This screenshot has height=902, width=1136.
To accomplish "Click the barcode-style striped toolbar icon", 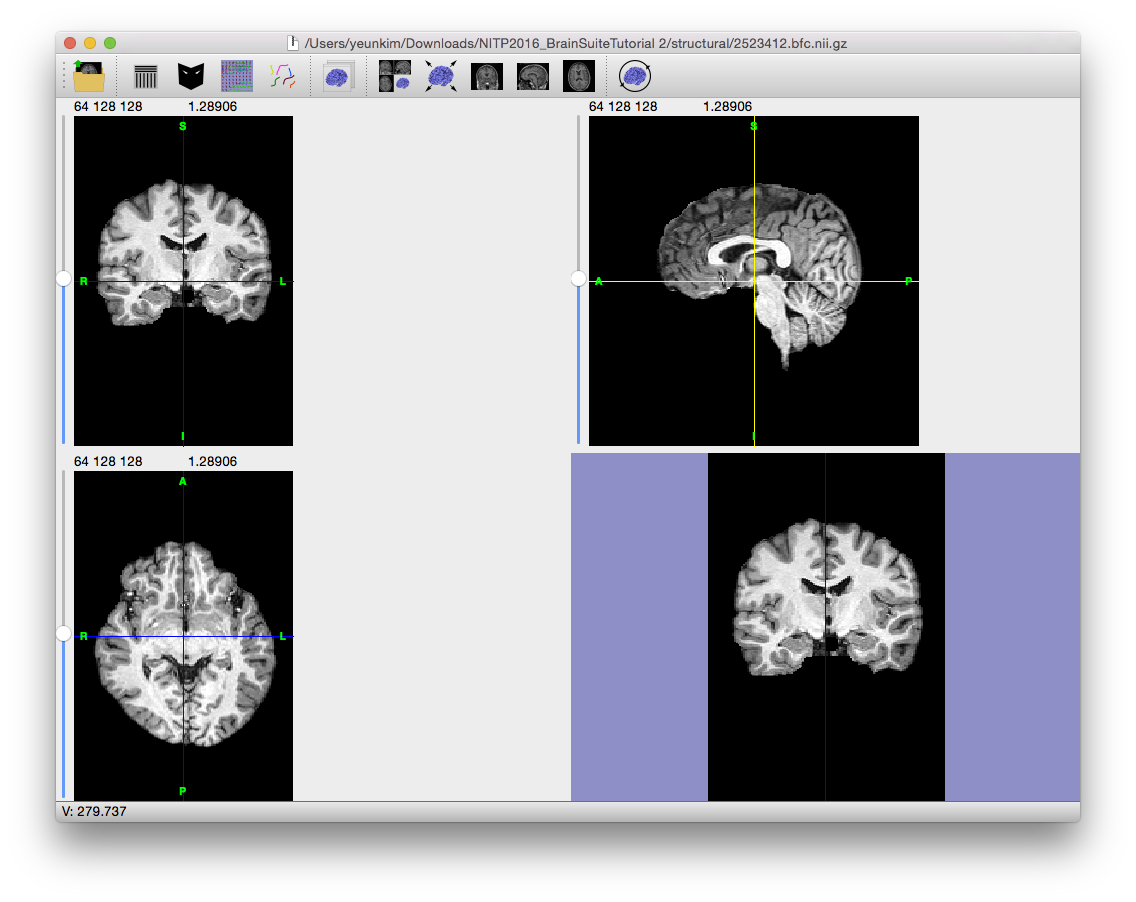I will pyautogui.click(x=146, y=76).
